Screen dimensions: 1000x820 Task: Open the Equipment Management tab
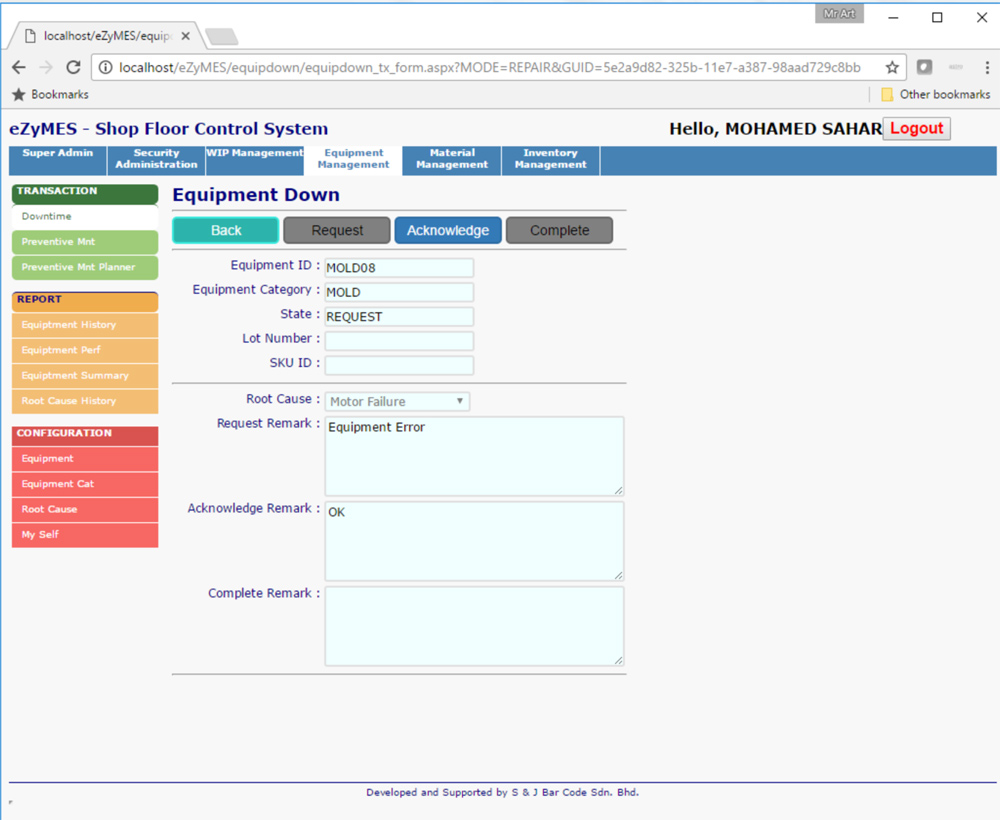click(353, 160)
